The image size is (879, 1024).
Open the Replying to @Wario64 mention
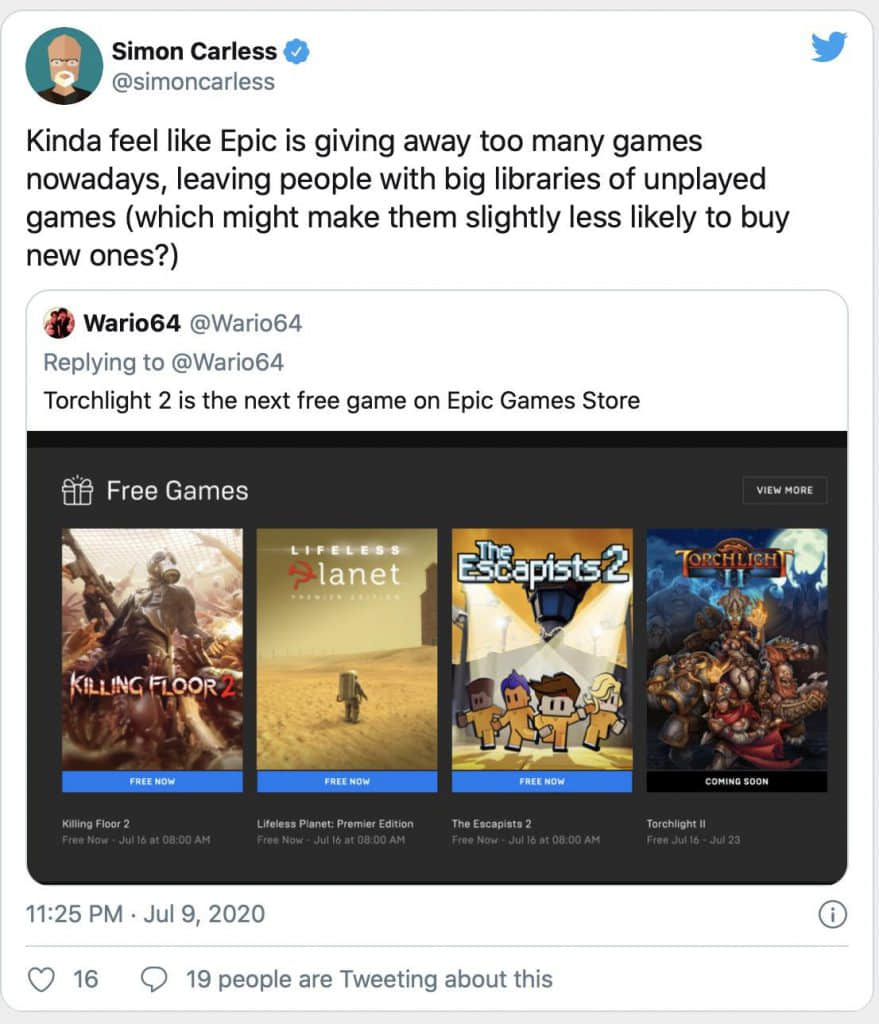pos(227,362)
